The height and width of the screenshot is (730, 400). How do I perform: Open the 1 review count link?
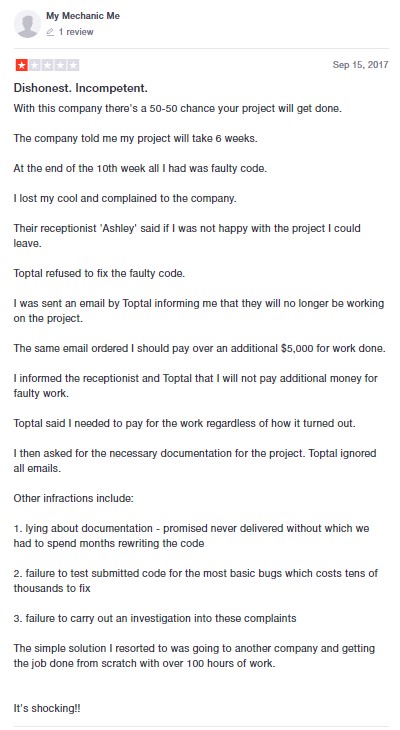[76, 32]
